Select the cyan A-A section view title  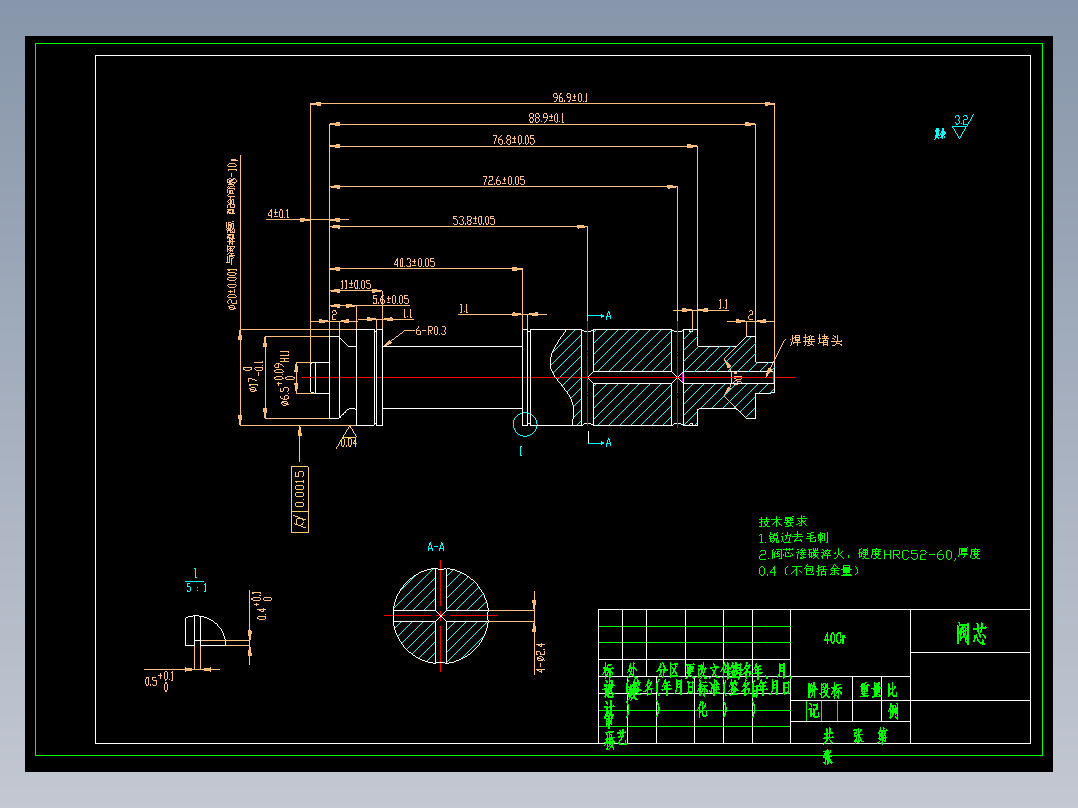point(436,547)
